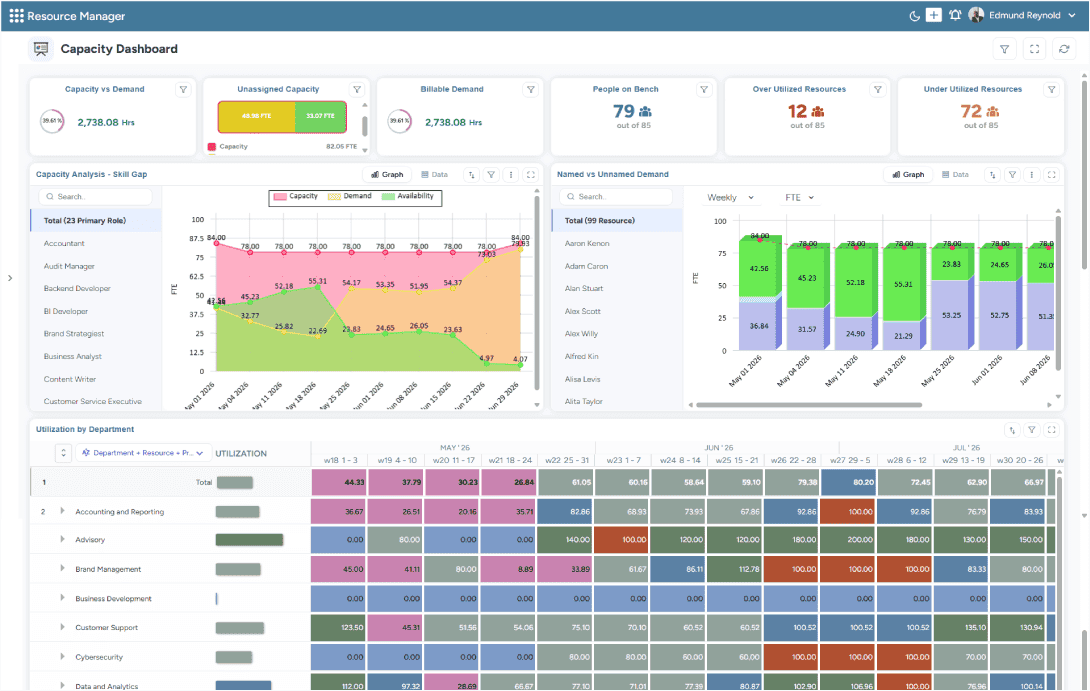Open the Weekly interval dropdown
The width and height of the screenshot is (1090, 691).
[731, 197]
